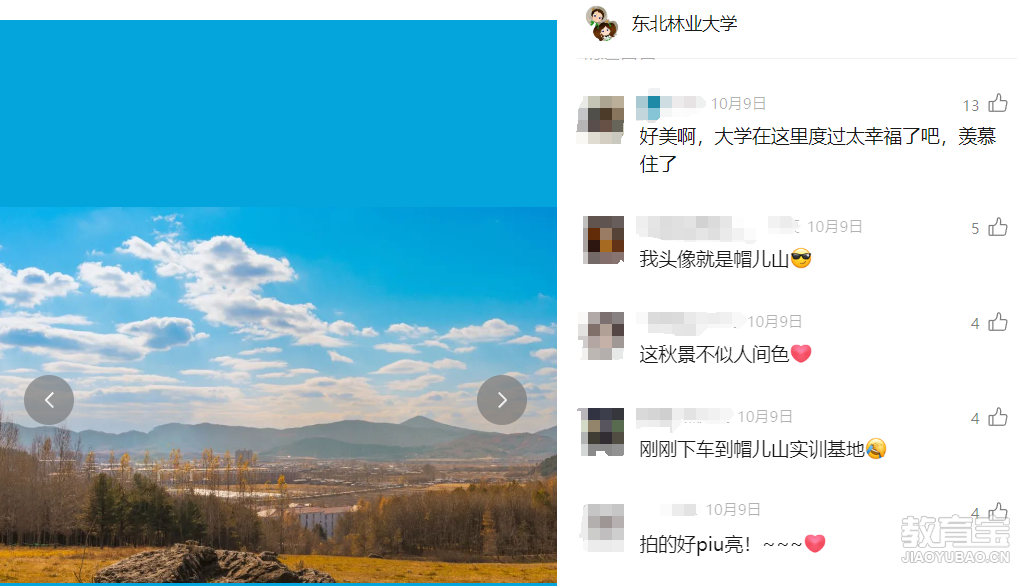Like the 我头像就是帽儿山 comment
This screenshot has height=586, width=1031.
tap(998, 227)
